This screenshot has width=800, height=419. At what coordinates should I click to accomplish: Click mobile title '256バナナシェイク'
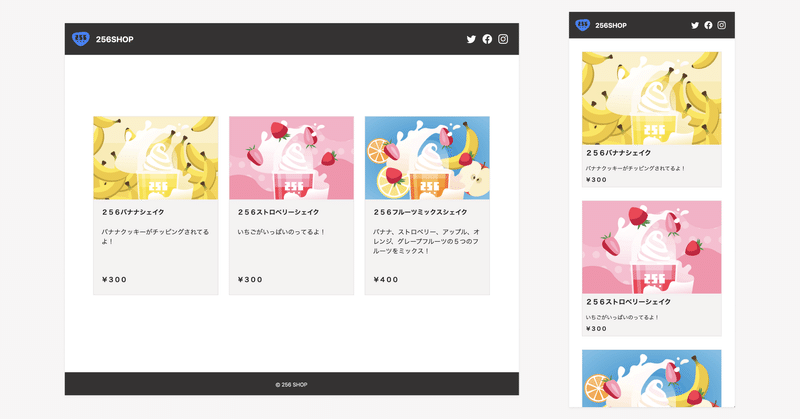pyautogui.click(x=618, y=153)
